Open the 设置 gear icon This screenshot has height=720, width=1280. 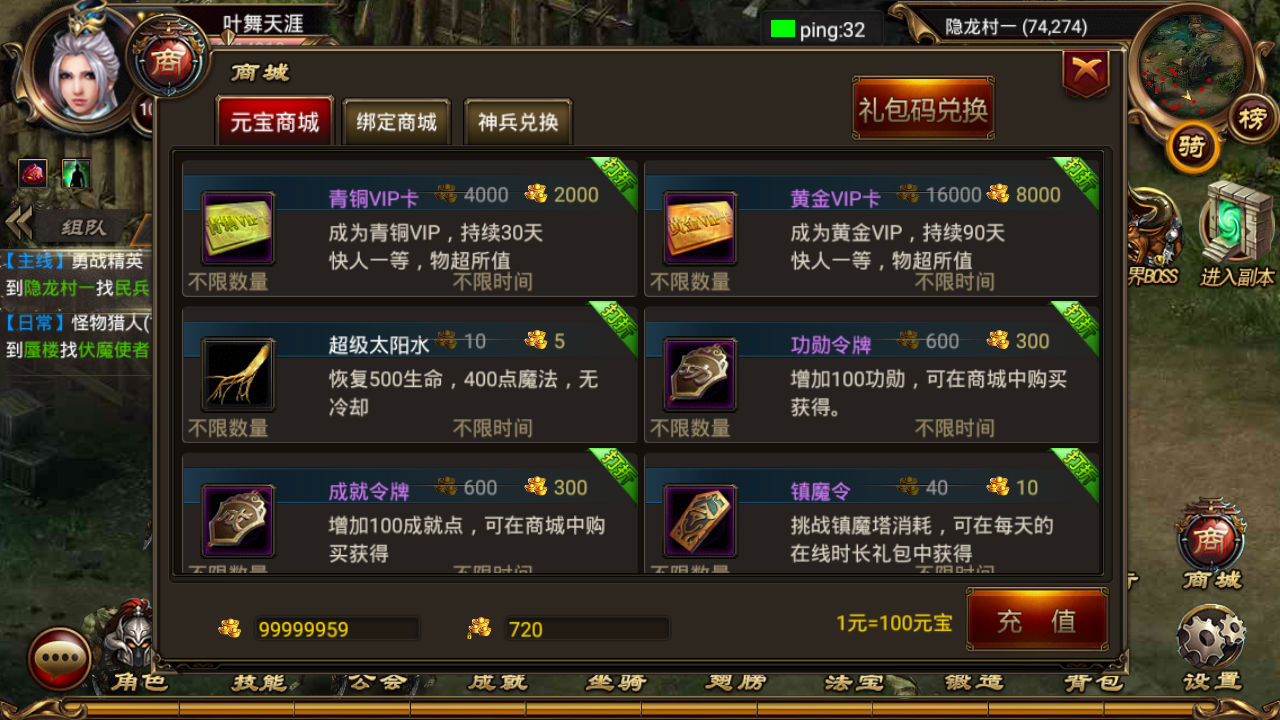pos(1211,637)
